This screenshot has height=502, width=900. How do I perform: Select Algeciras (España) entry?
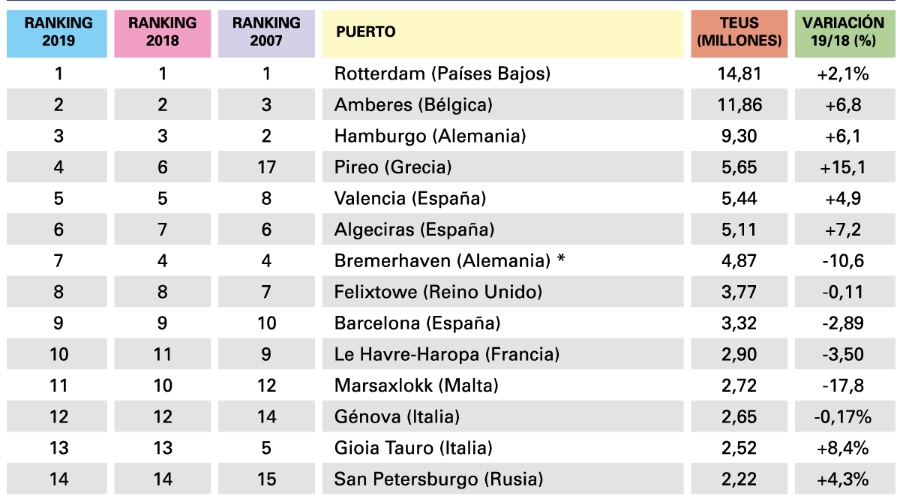point(414,229)
